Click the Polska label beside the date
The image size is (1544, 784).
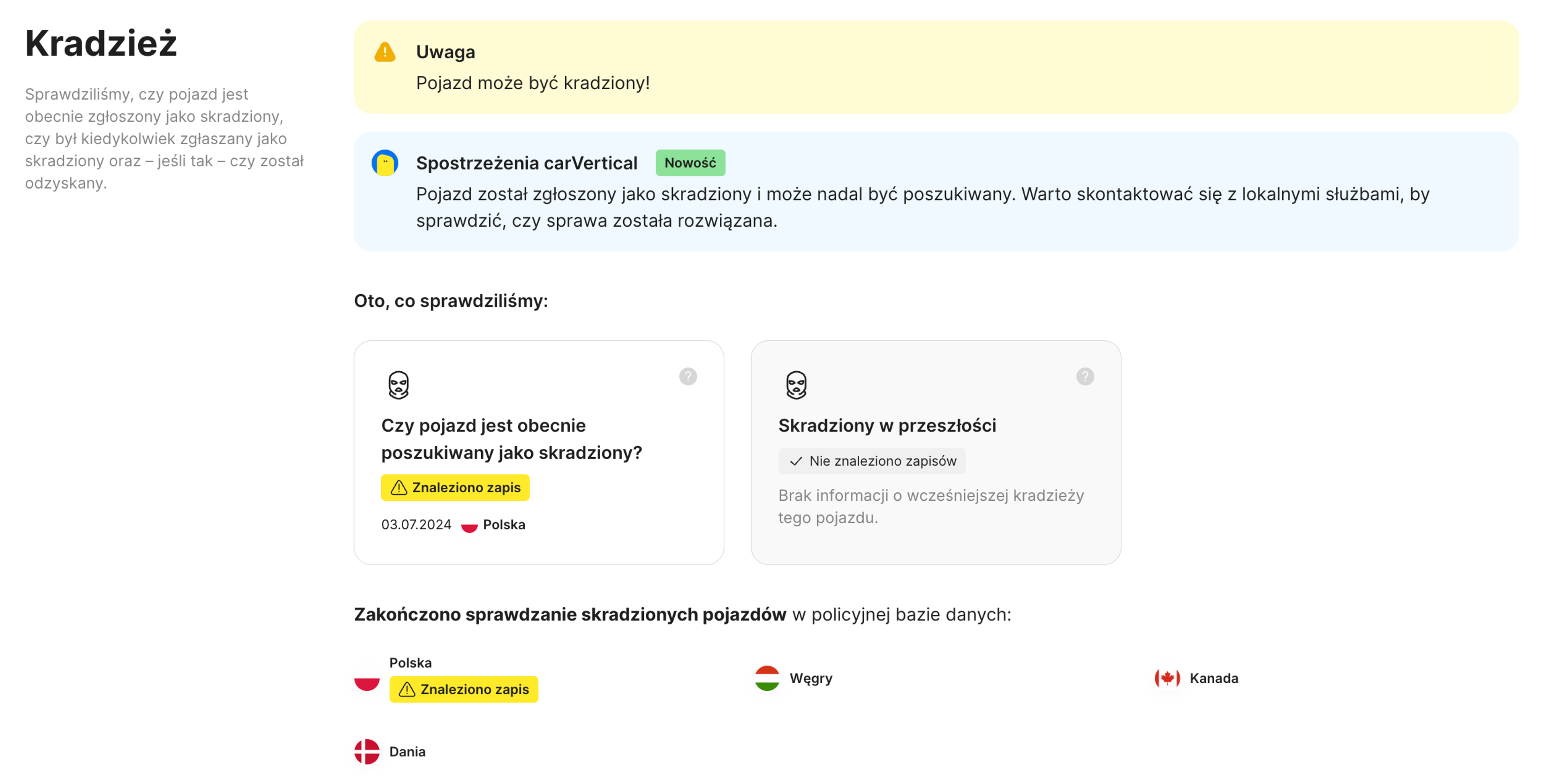pos(504,525)
